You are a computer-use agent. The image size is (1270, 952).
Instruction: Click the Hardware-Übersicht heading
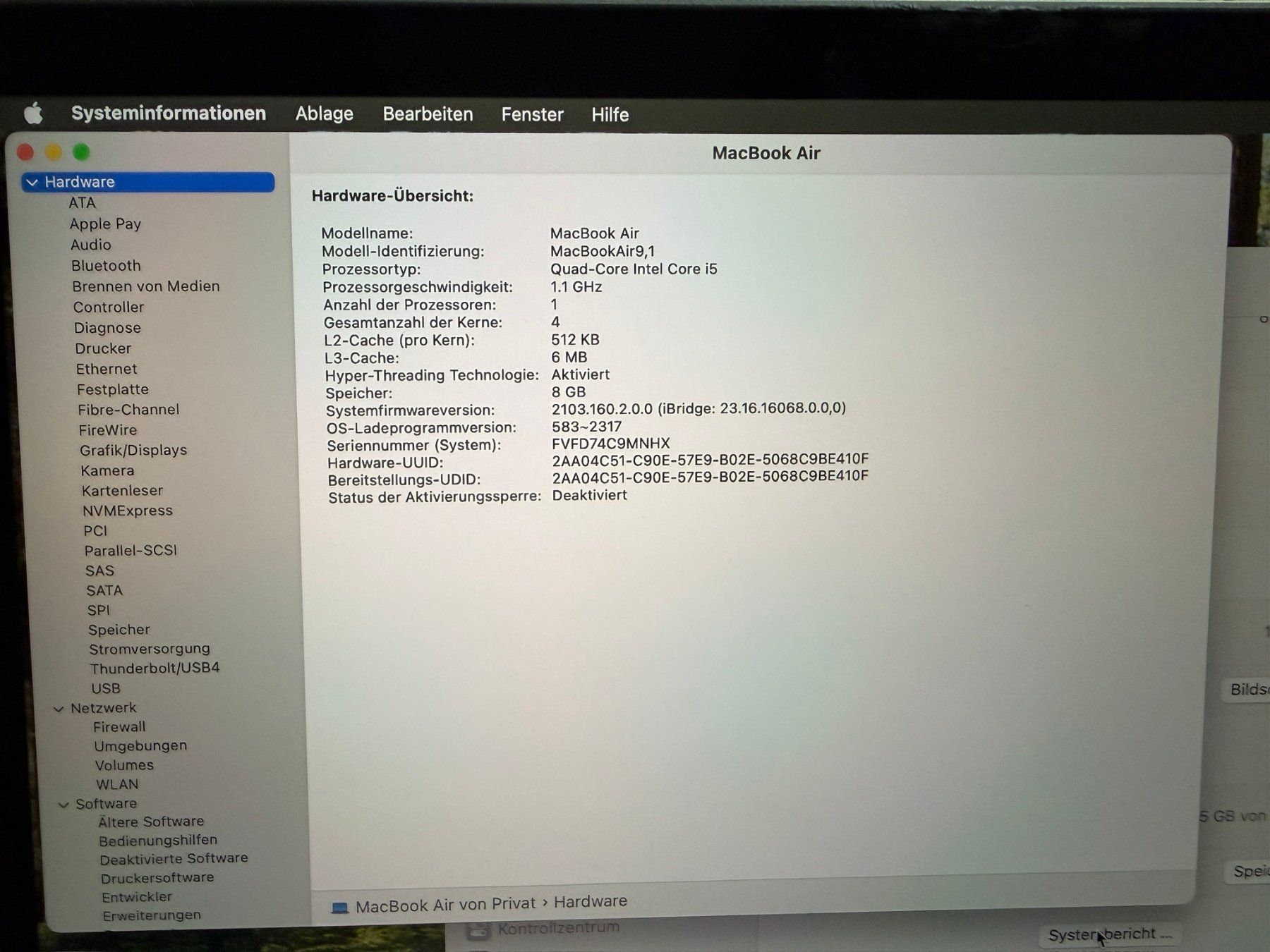point(392,196)
